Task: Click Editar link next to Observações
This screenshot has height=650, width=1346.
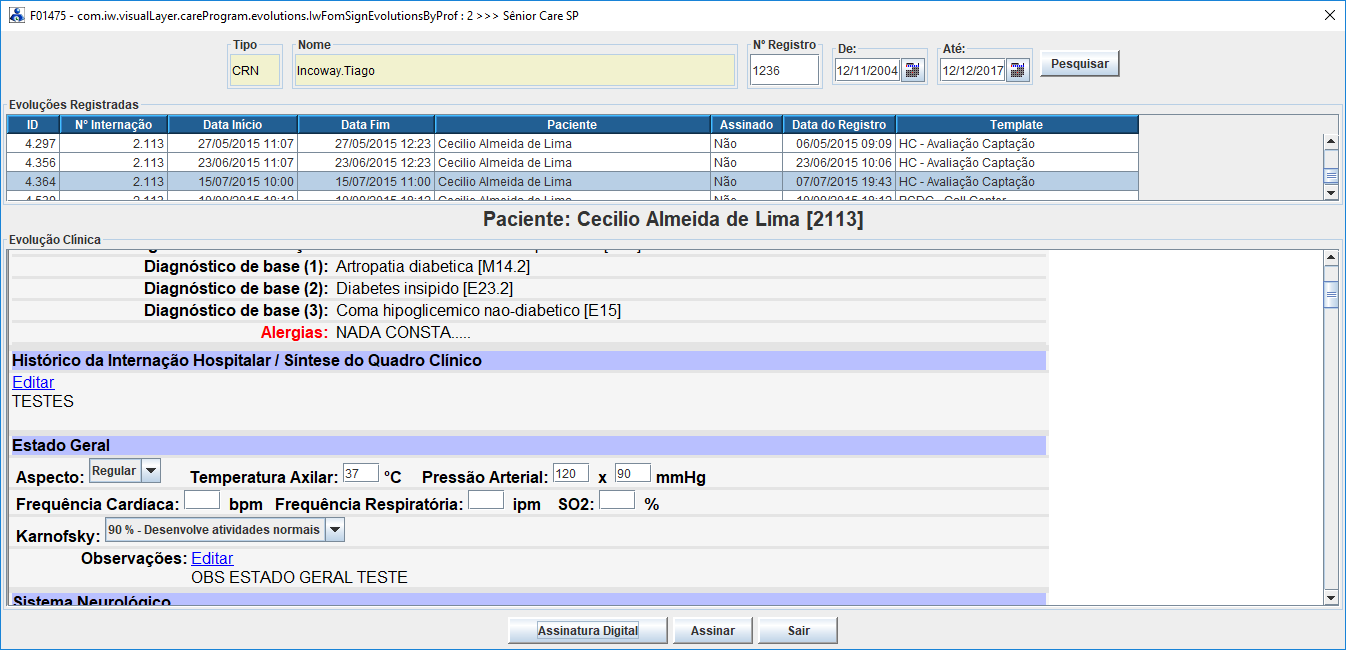Action: click(212, 558)
